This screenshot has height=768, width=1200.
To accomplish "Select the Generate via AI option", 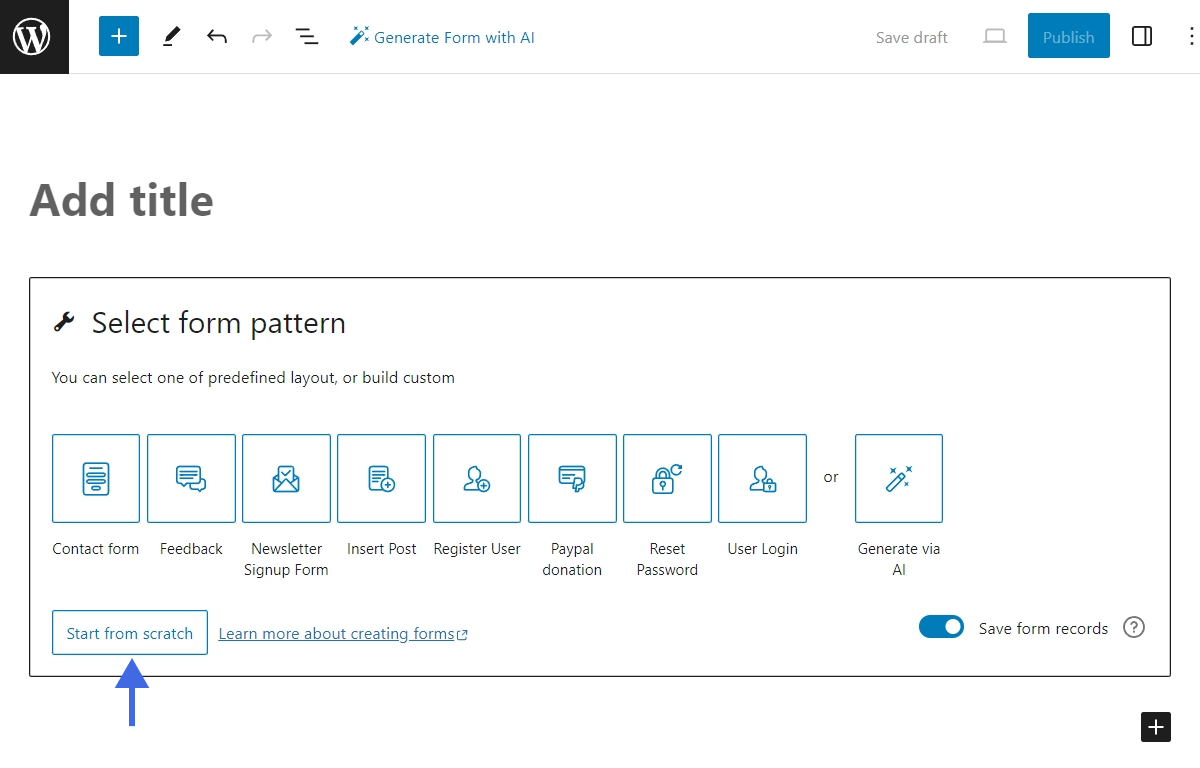I will pyautogui.click(x=898, y=478).
